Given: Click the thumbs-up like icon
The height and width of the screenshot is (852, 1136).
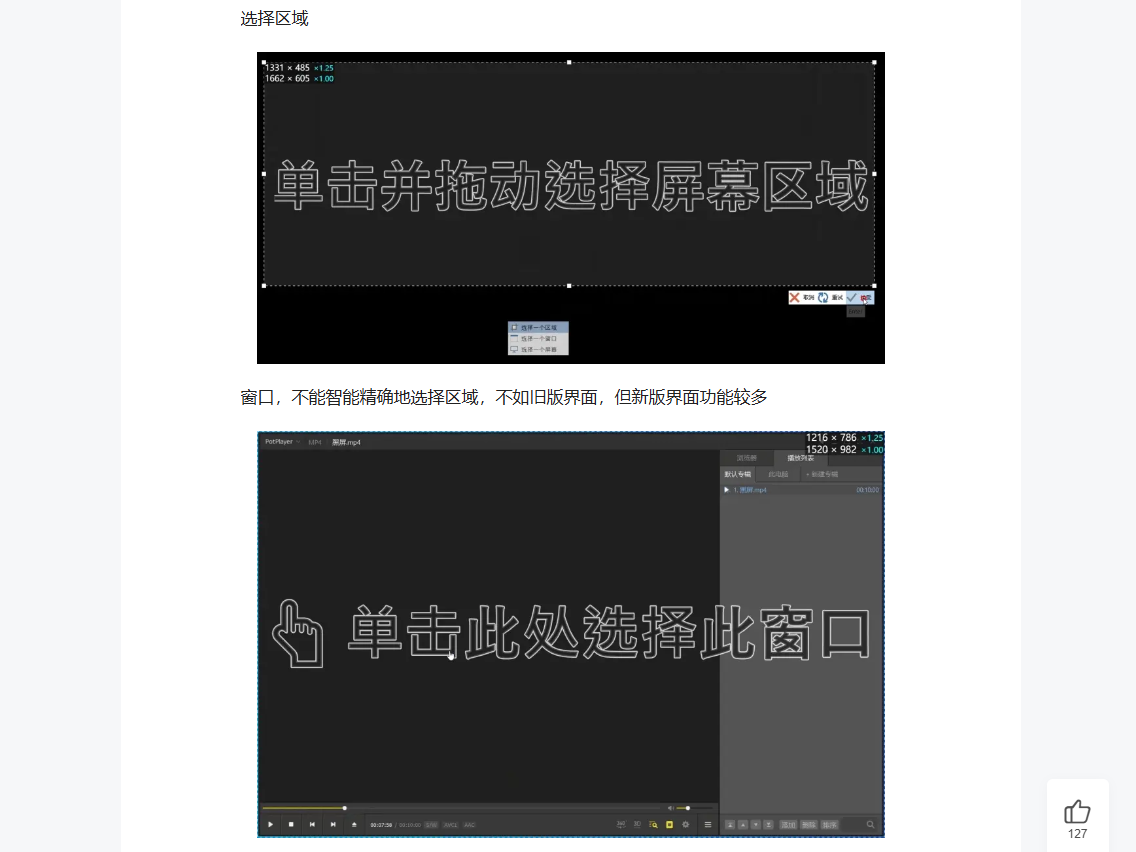Looking at the screenshot, I should [1077, 811].
